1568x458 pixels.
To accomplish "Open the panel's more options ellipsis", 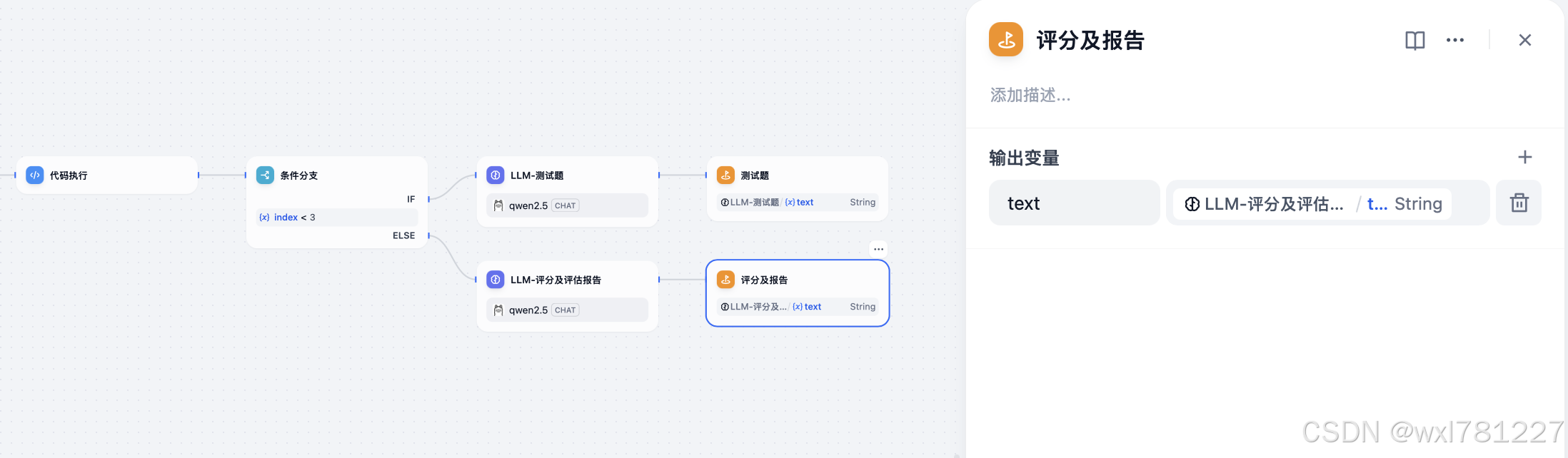I will 1455,40.
